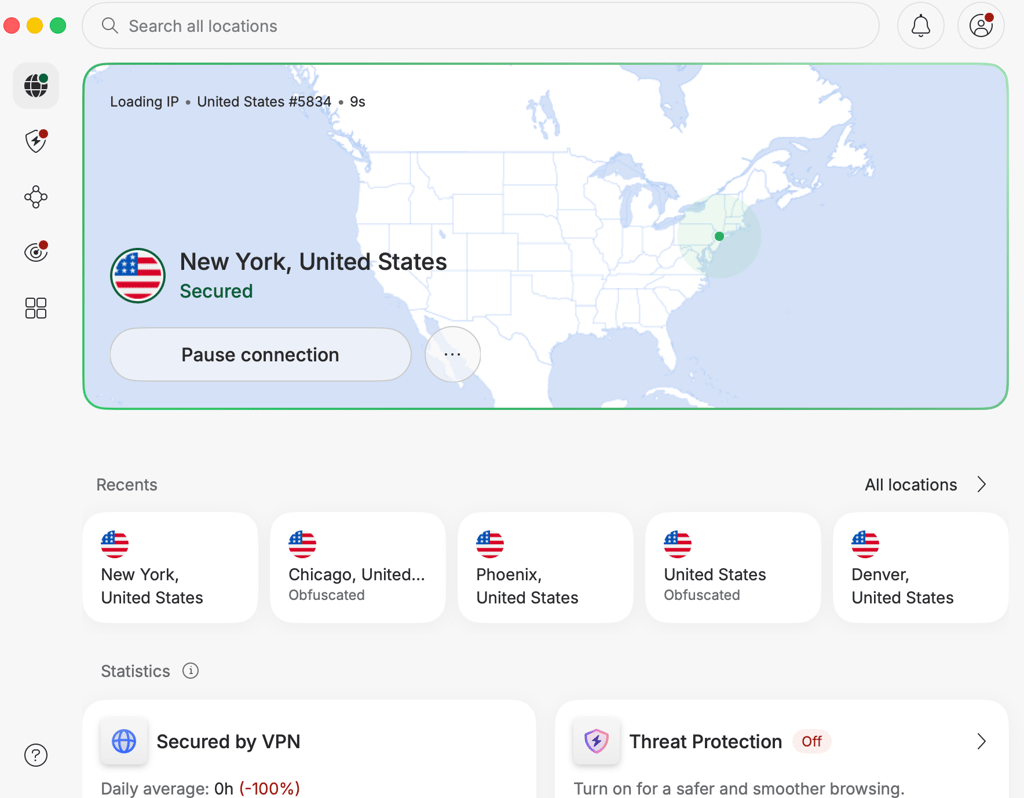The width and height of the screenshot is (1024, 798).
Task: Click the macOS green fullscreen window button
Action: (58, 25)
